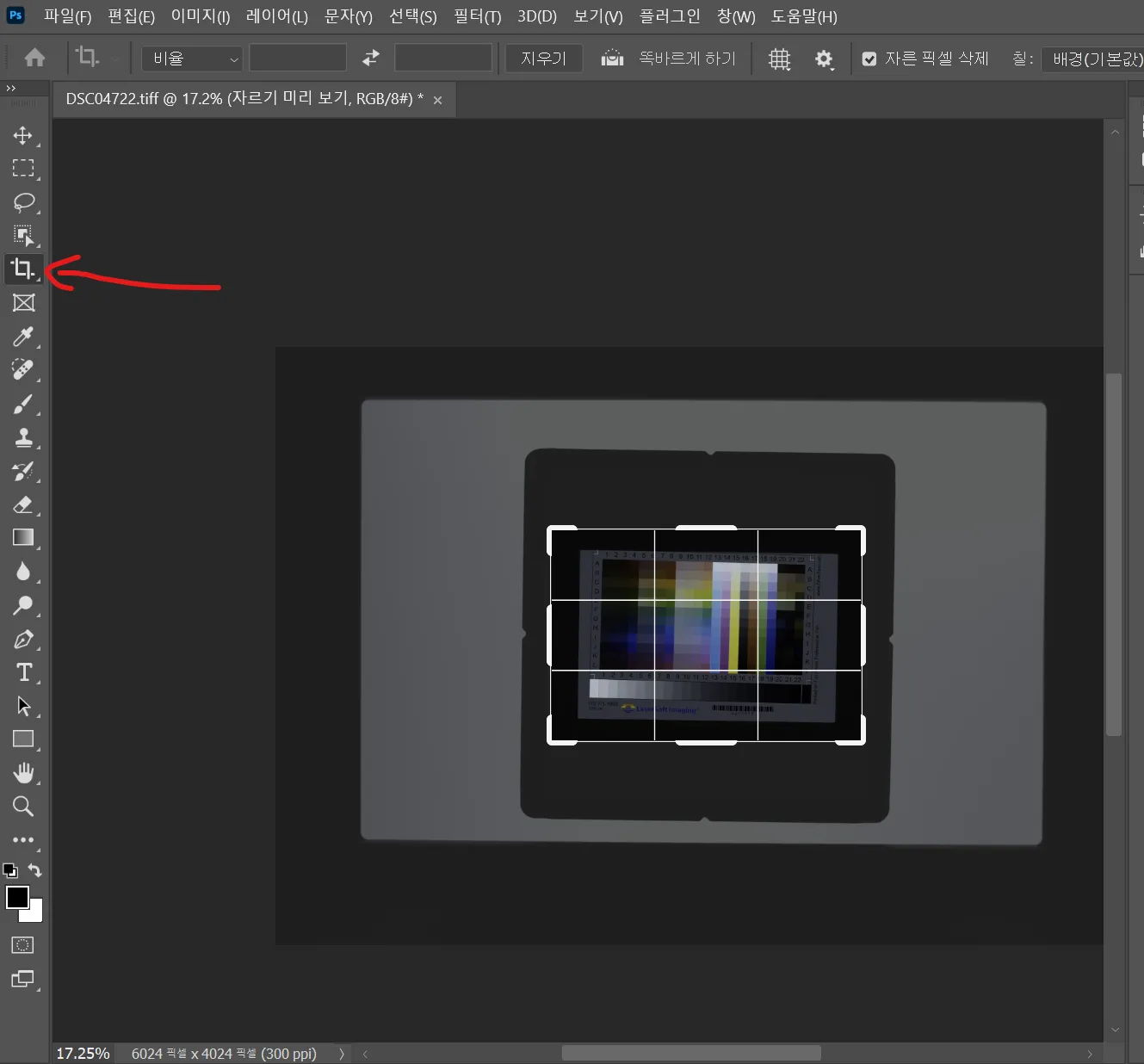Select the Move tool
The width and height of the screenshot is (1144, 1064).
(x=23, y=135)
